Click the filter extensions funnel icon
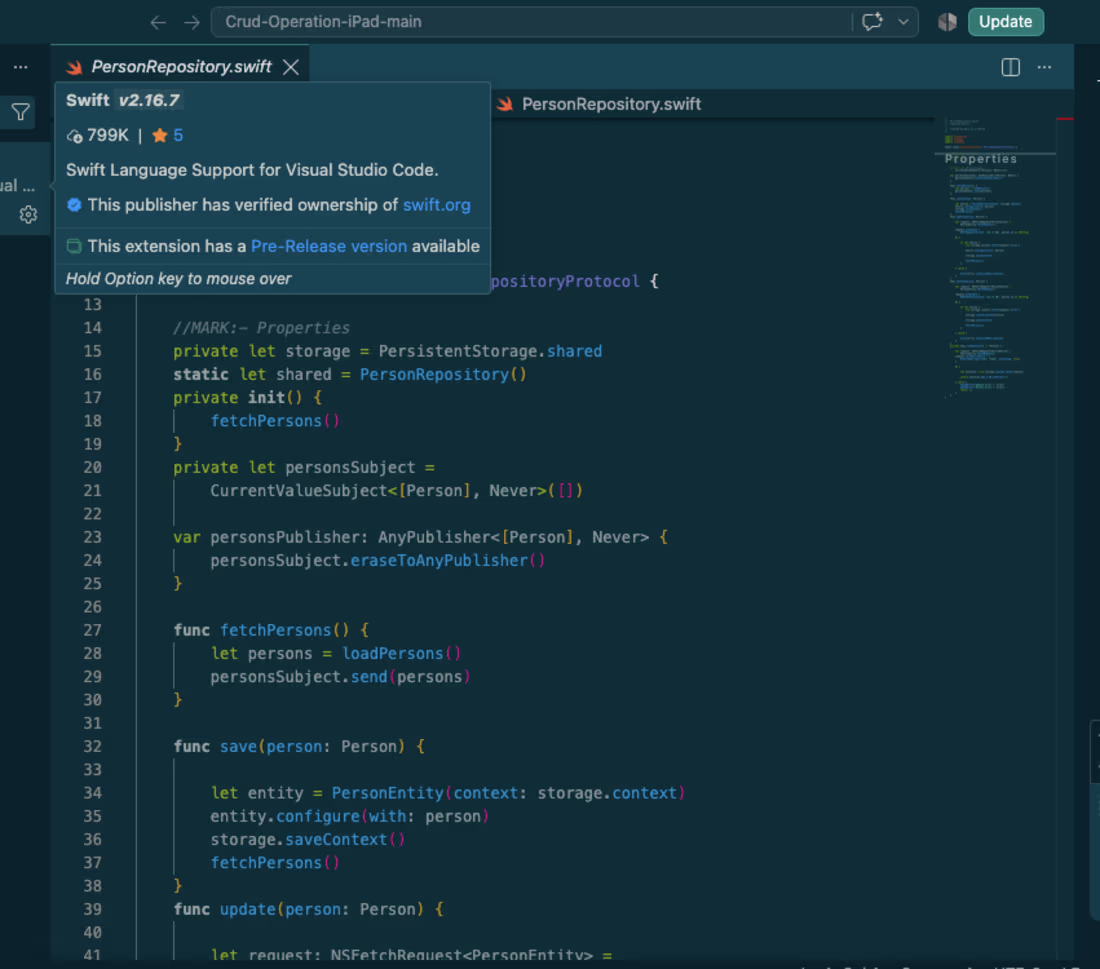 (x=20, y=112)
